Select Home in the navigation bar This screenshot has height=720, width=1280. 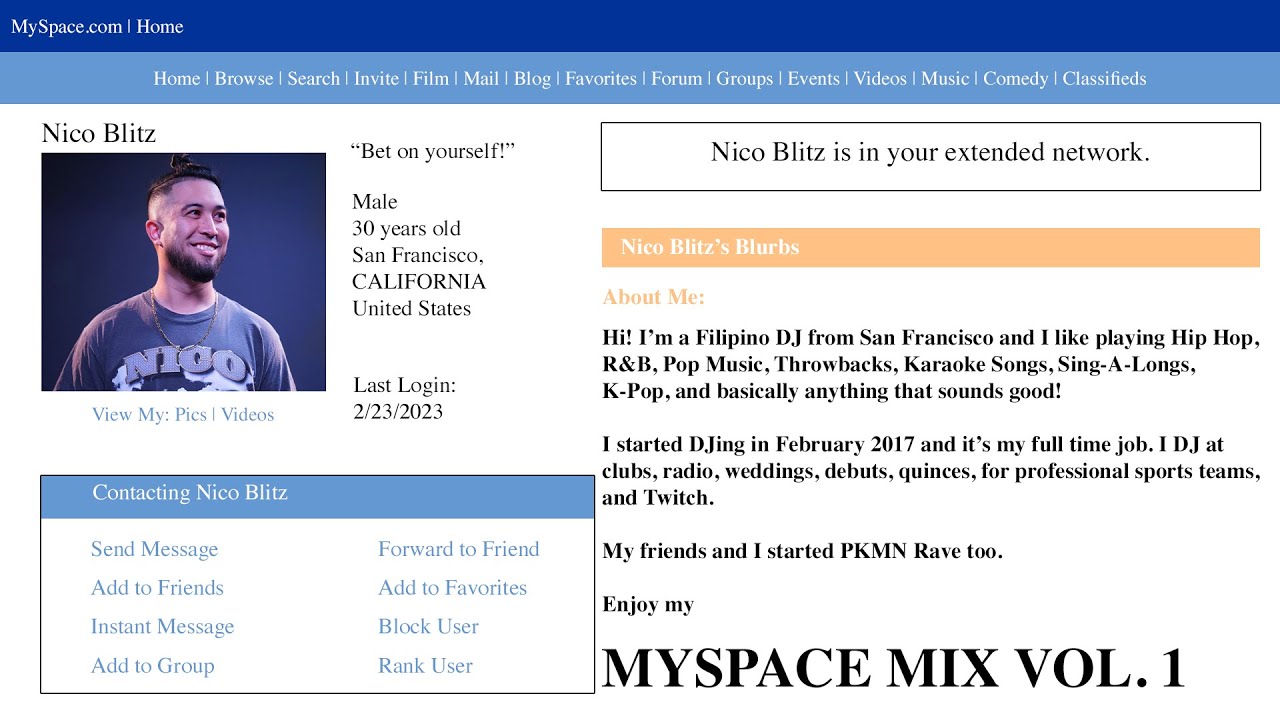coord(176,79)
